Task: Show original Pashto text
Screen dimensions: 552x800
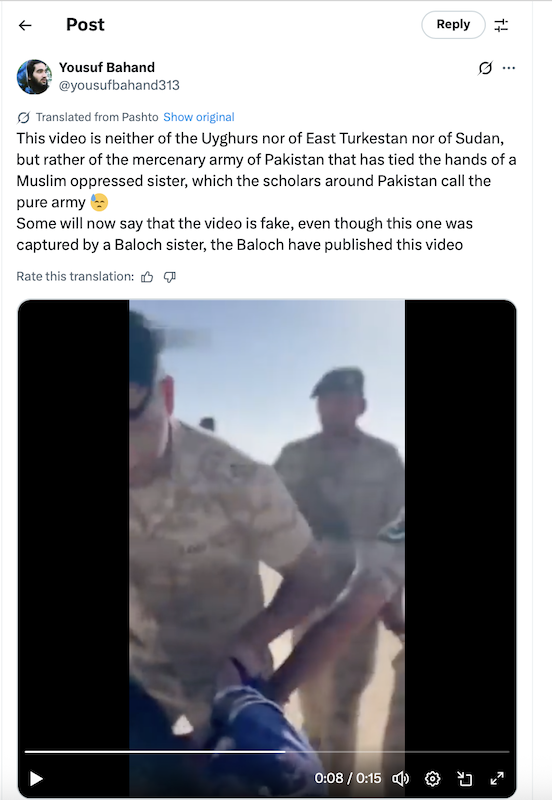Action: [199, 117]
